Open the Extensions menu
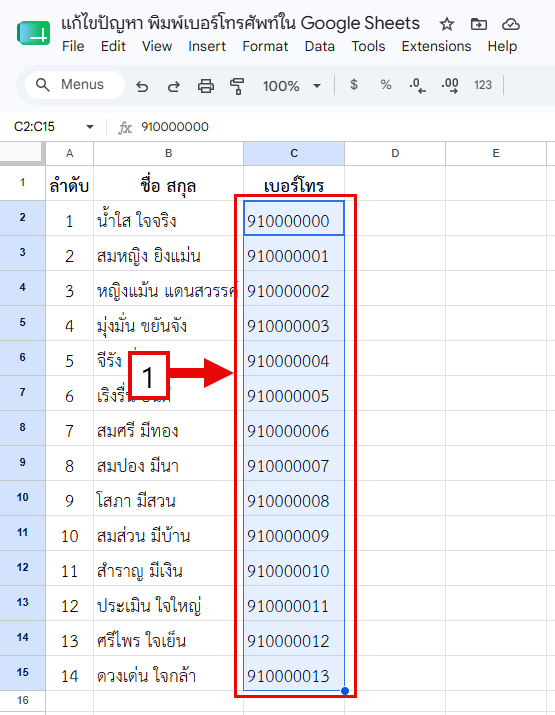This screenshot has width=555, height=715. click(x=436, y=47)
